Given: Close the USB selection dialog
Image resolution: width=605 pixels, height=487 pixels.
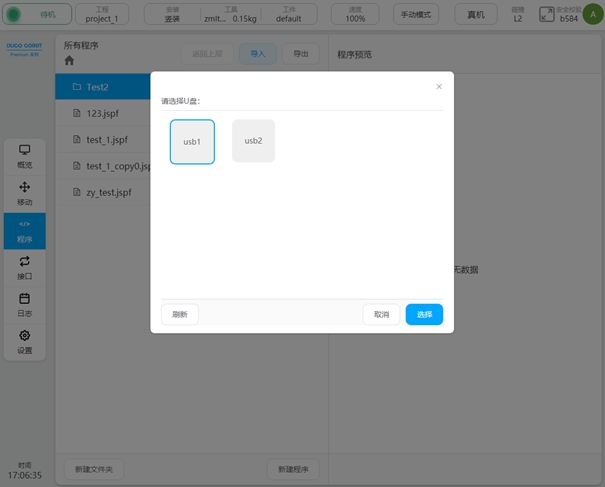Looking at the screenshot, I should click(x=439, y=87).
